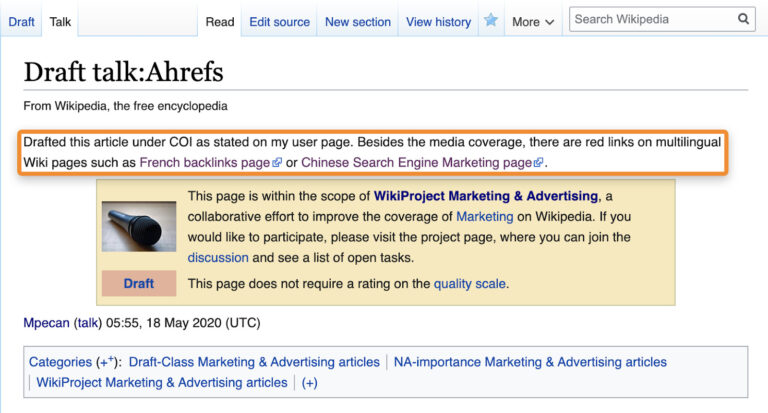
Task: Click 'From Wikipedia, the free encyclopedia' tagline
Action: pyautogui.click(x=125, y=106)
